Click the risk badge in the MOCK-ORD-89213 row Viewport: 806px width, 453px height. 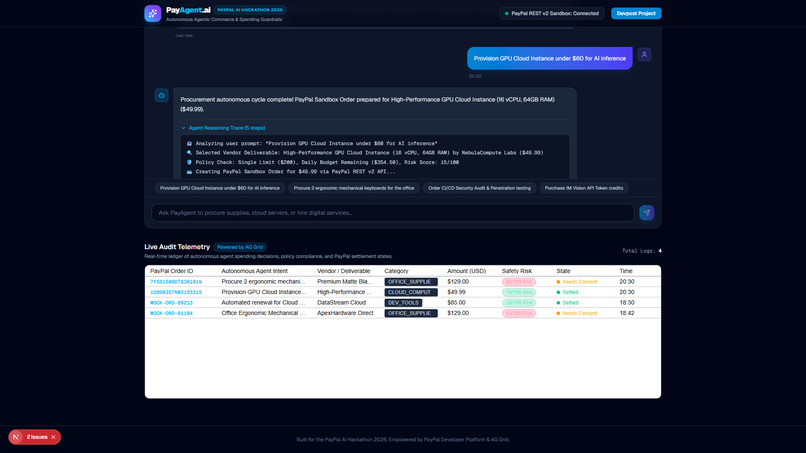[519, 303]
